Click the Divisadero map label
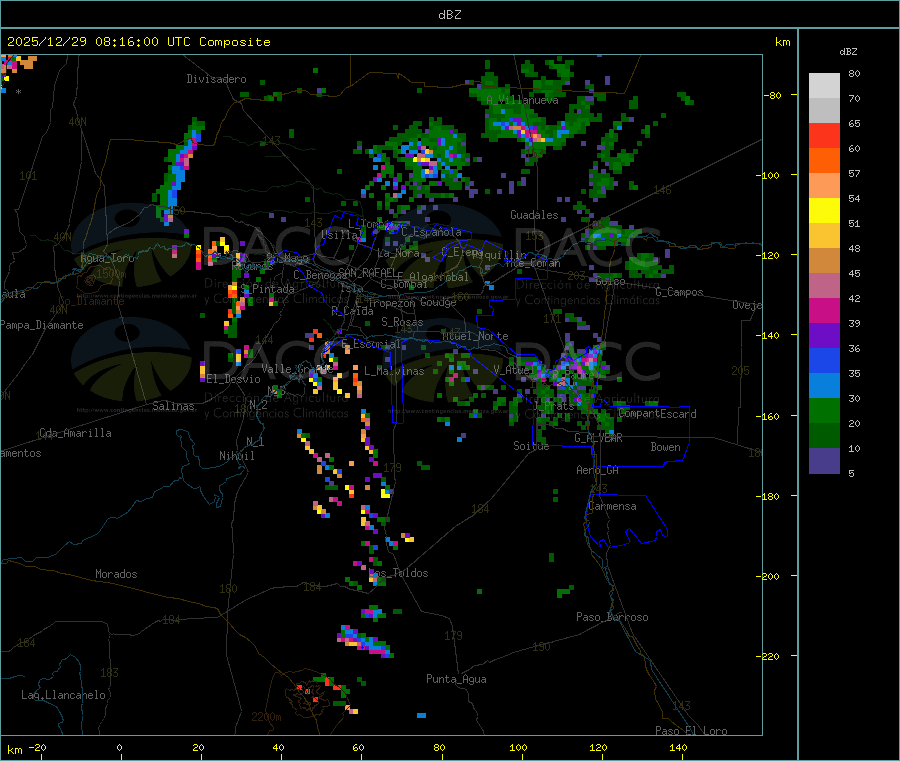This screenshot has width=900, height=761. click(x=216, y=79)
